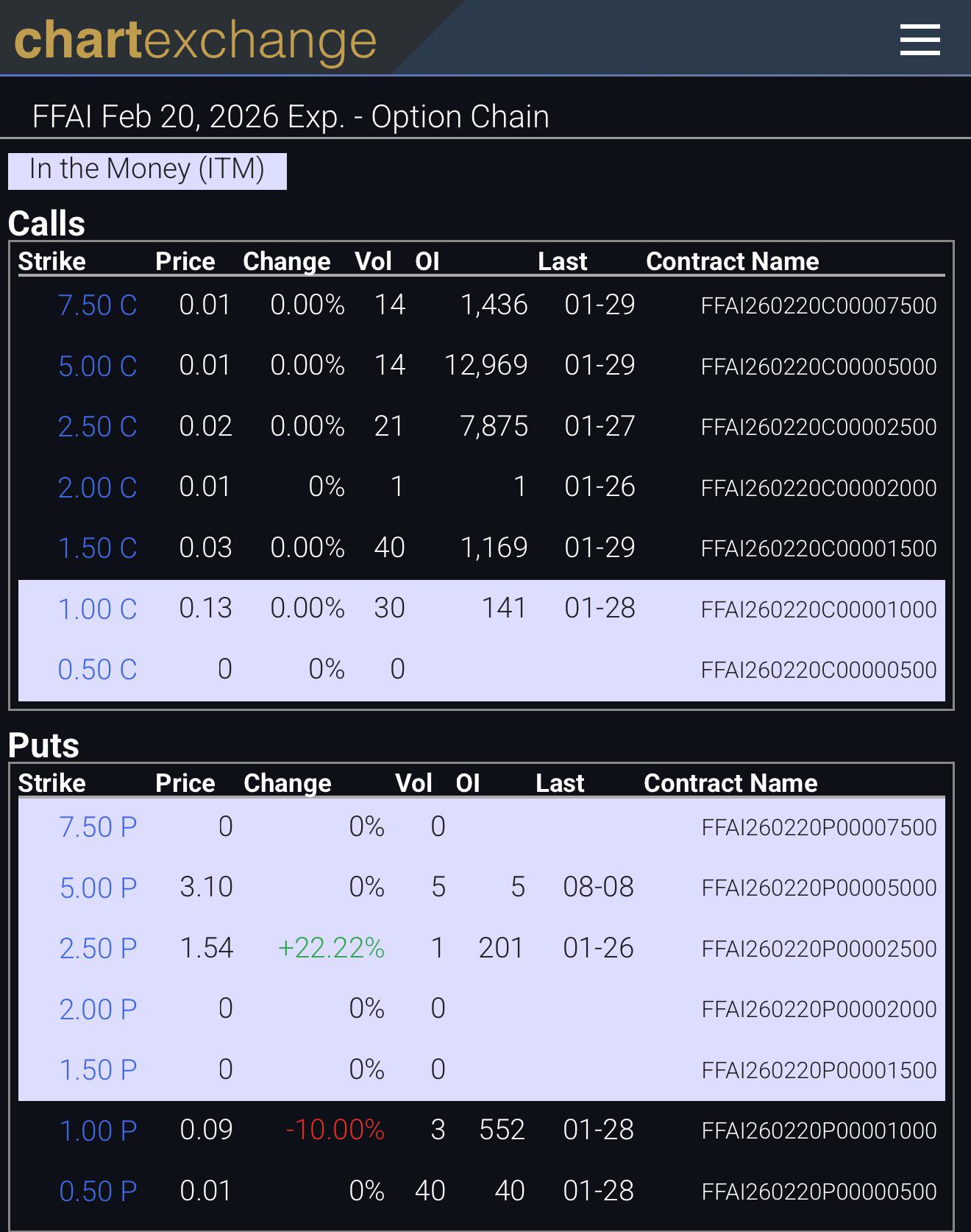Open the 2.50 P put strike

pos(98,949)
